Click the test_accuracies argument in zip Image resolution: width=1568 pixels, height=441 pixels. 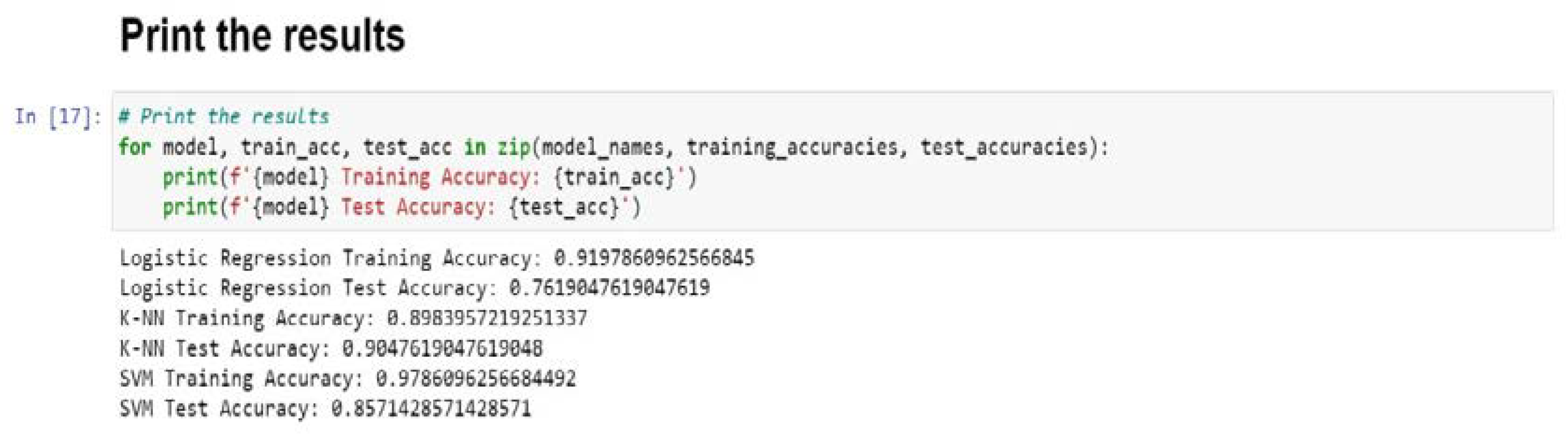click(x=1004, y=147)
